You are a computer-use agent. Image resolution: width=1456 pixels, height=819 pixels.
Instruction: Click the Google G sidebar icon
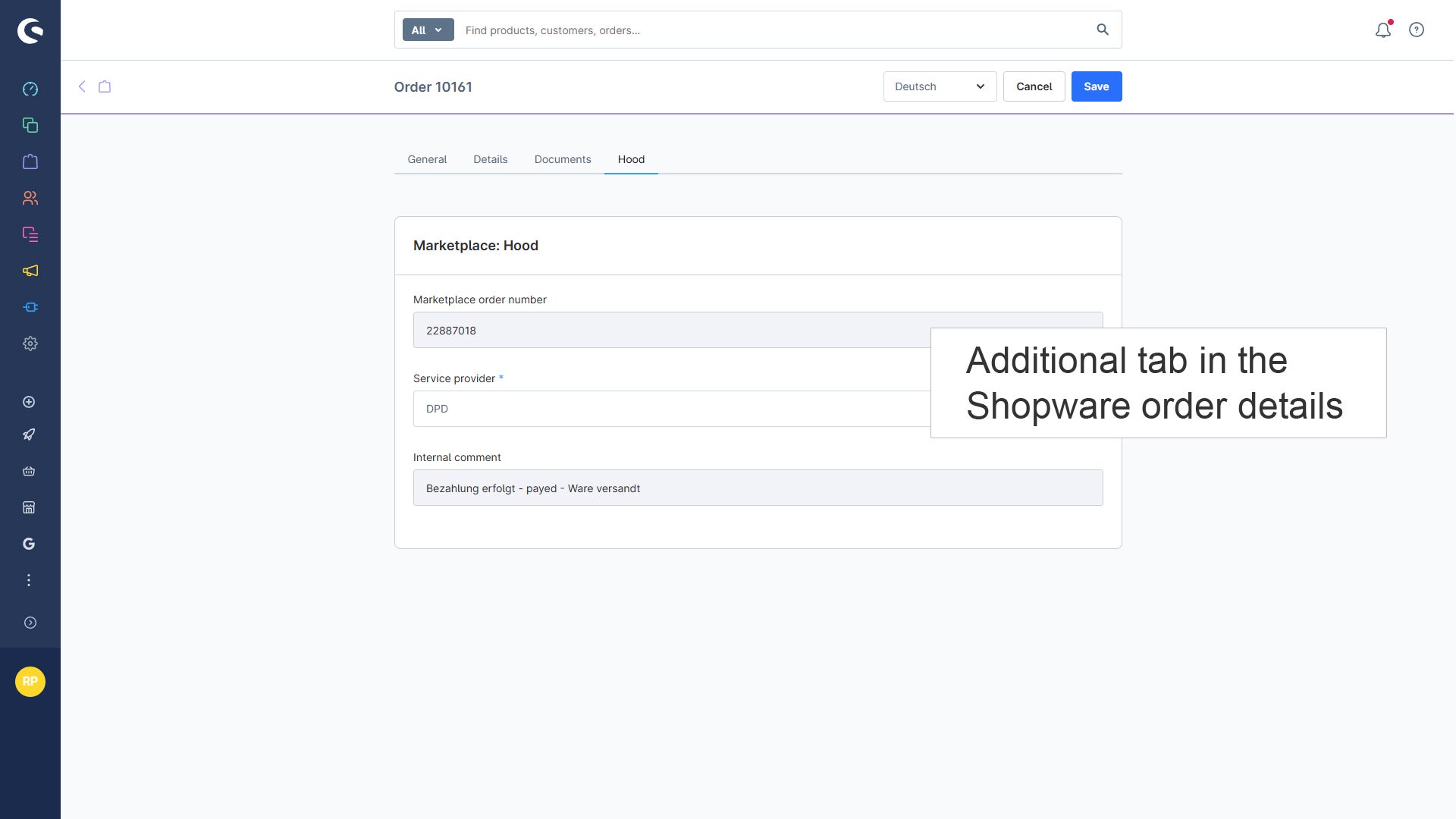tap(29, 544)
